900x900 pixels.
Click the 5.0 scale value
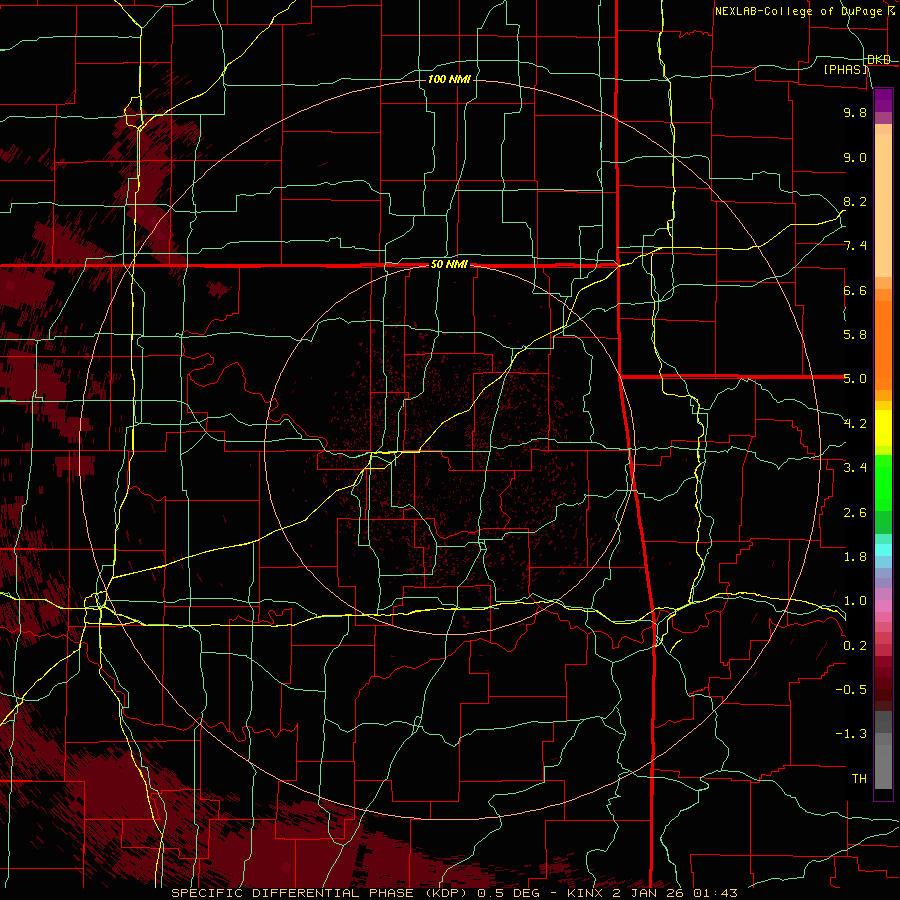[855, 379]
